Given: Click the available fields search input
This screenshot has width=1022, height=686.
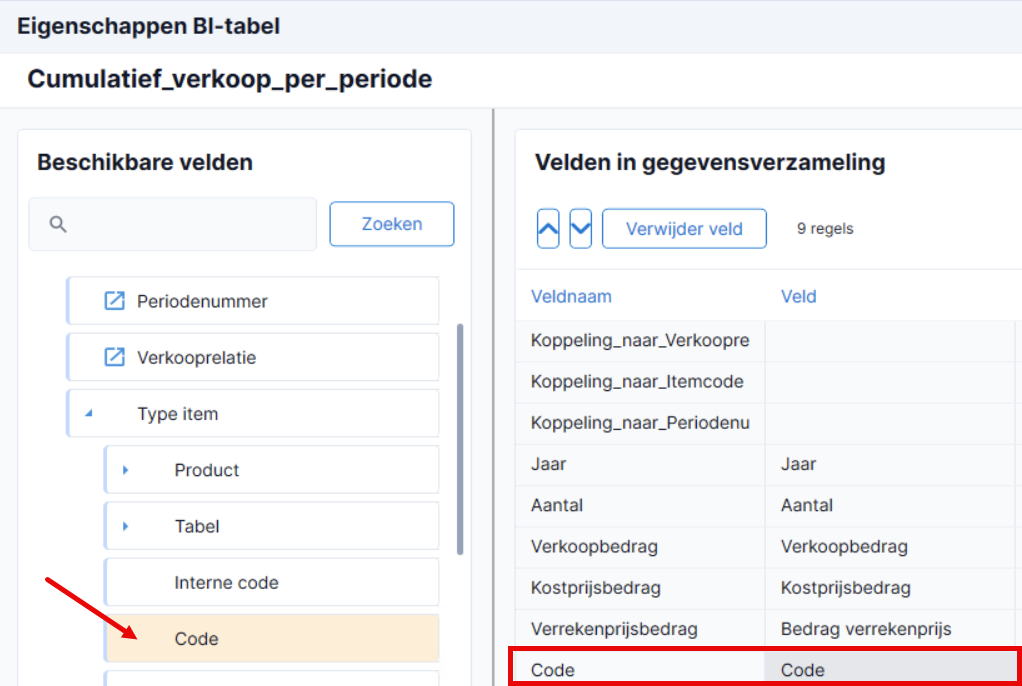Looking at the screenshot, I should (x=173, y=224).
